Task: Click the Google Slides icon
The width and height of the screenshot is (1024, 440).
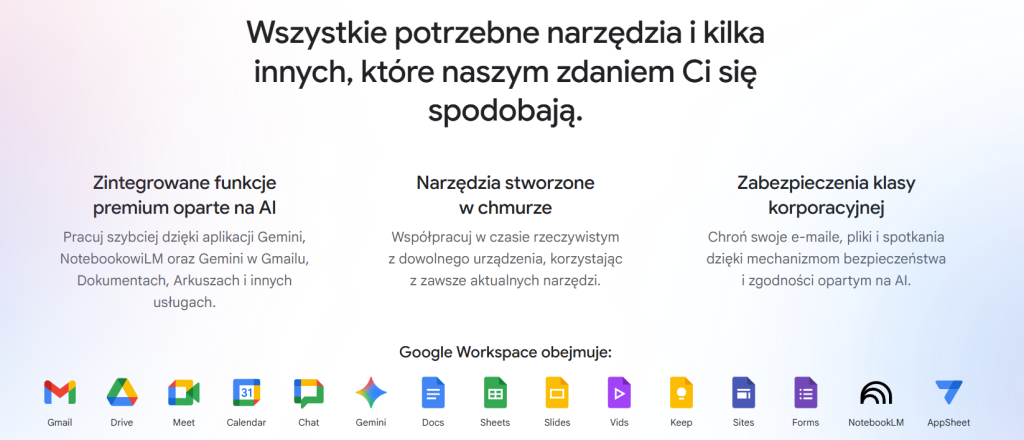Action: click(557, 392)
